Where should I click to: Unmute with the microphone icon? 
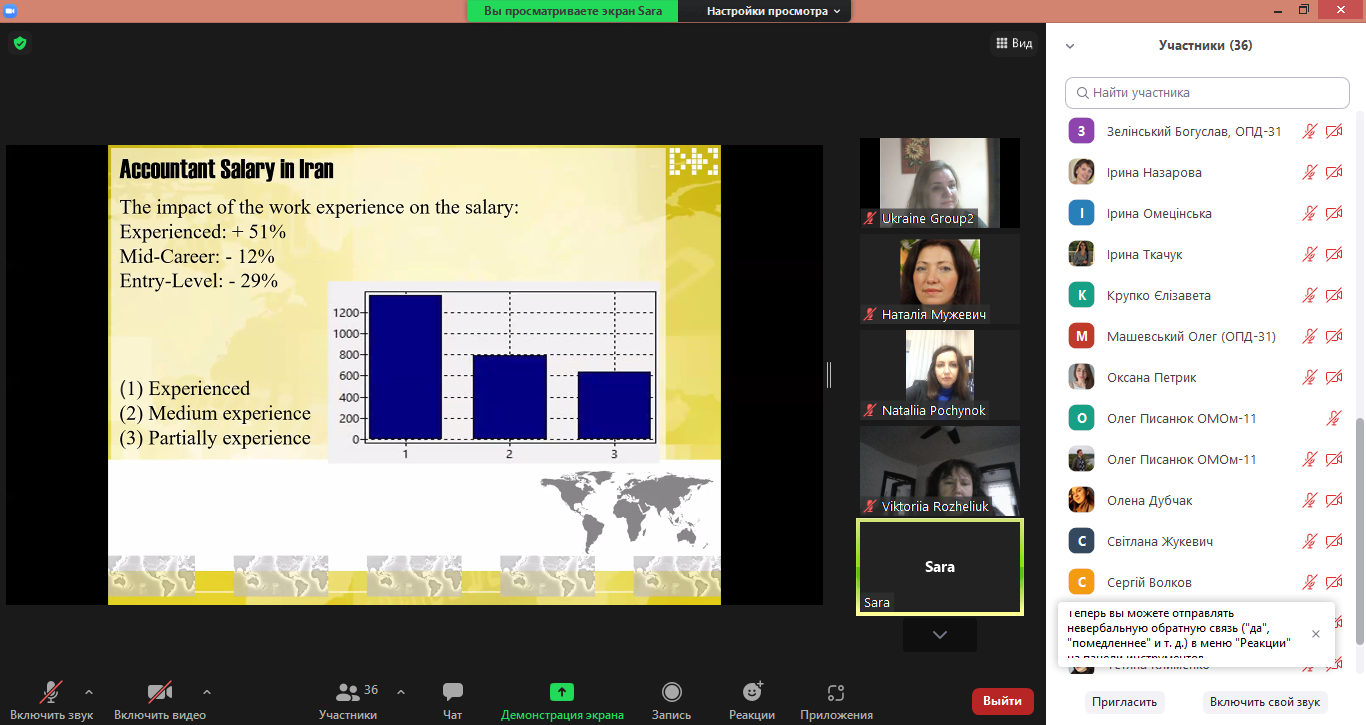coord(51,692)
